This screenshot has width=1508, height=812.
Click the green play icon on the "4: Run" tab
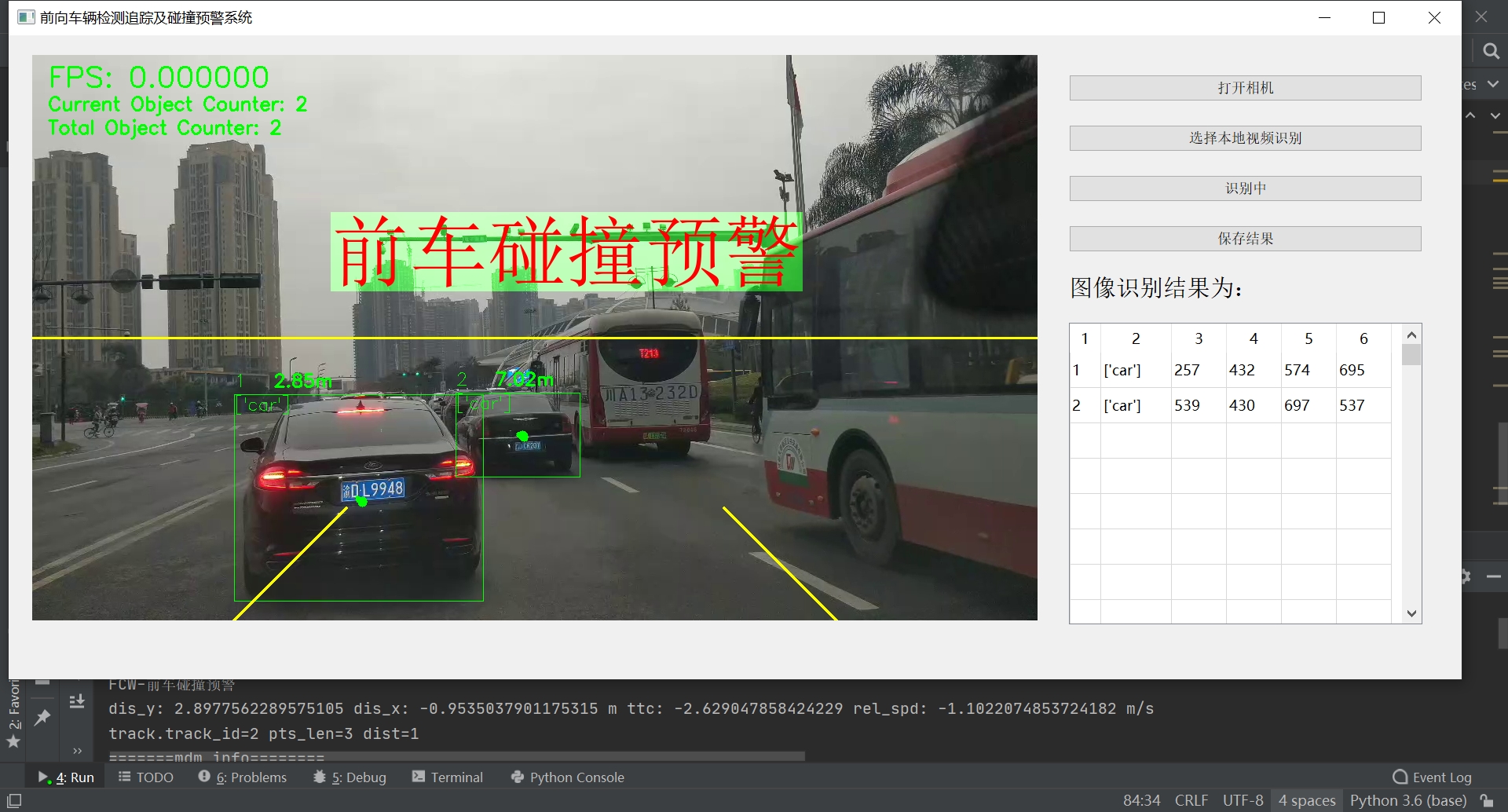click(x=44, y=776)
